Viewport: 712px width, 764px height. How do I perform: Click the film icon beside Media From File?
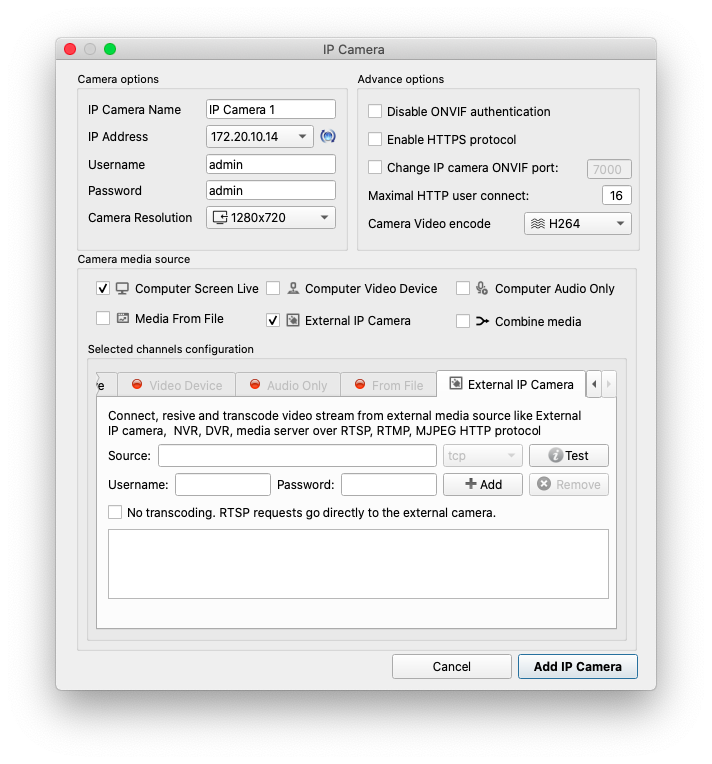click(123, 319)
